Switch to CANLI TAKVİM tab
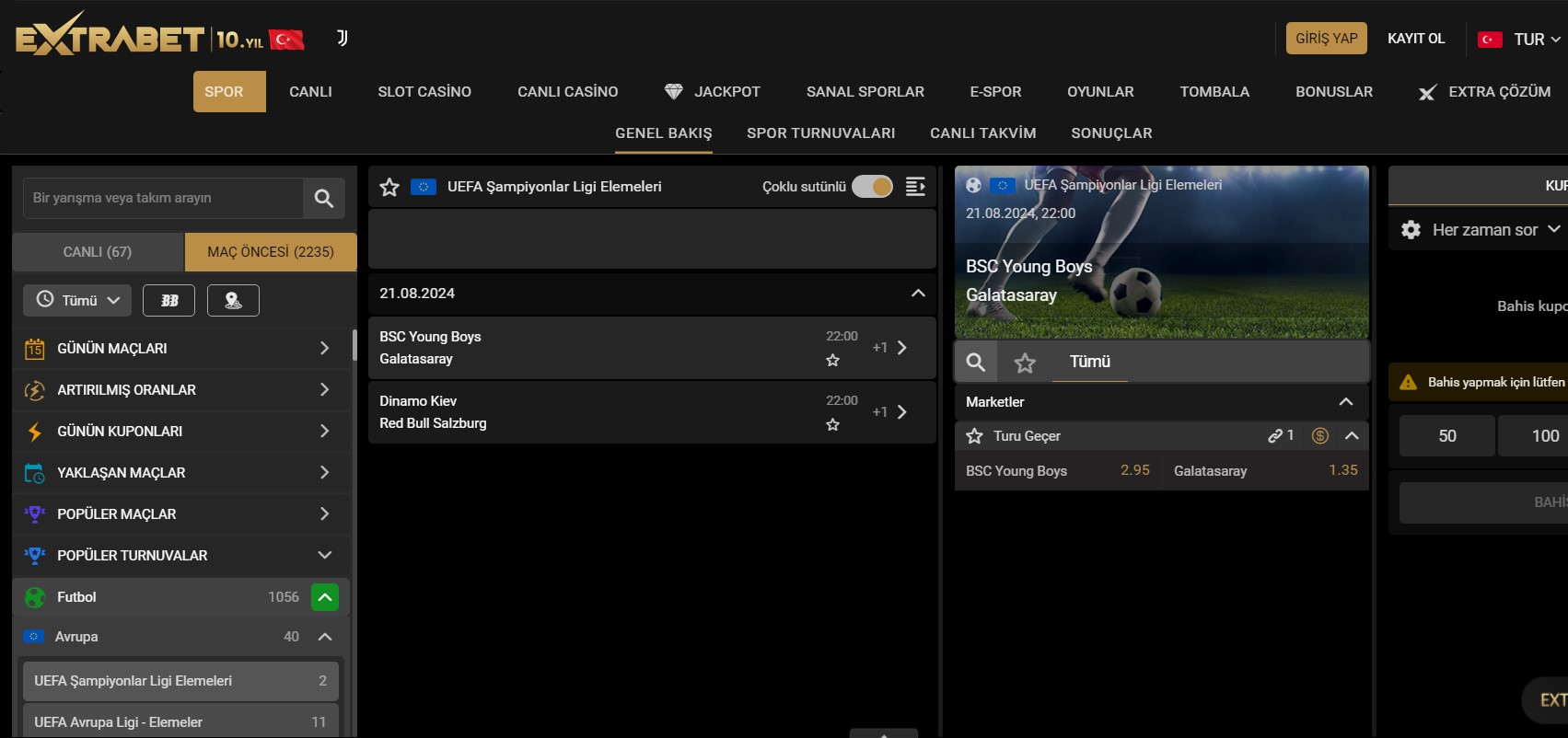 click(983, 133)
